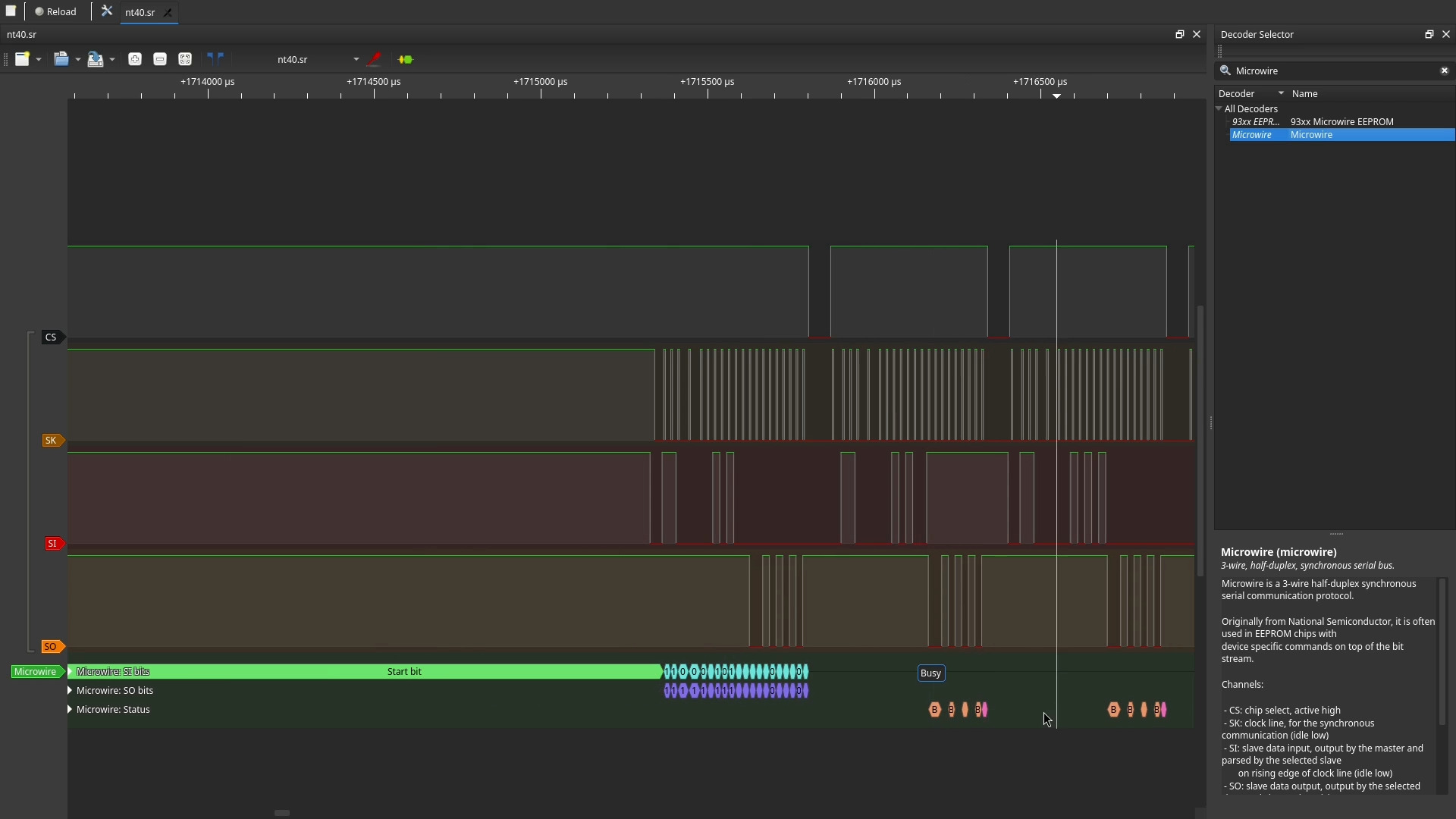Select the 93xx Microwire EEPROM decoder

pyautogui.click(x=1341, y=121)
